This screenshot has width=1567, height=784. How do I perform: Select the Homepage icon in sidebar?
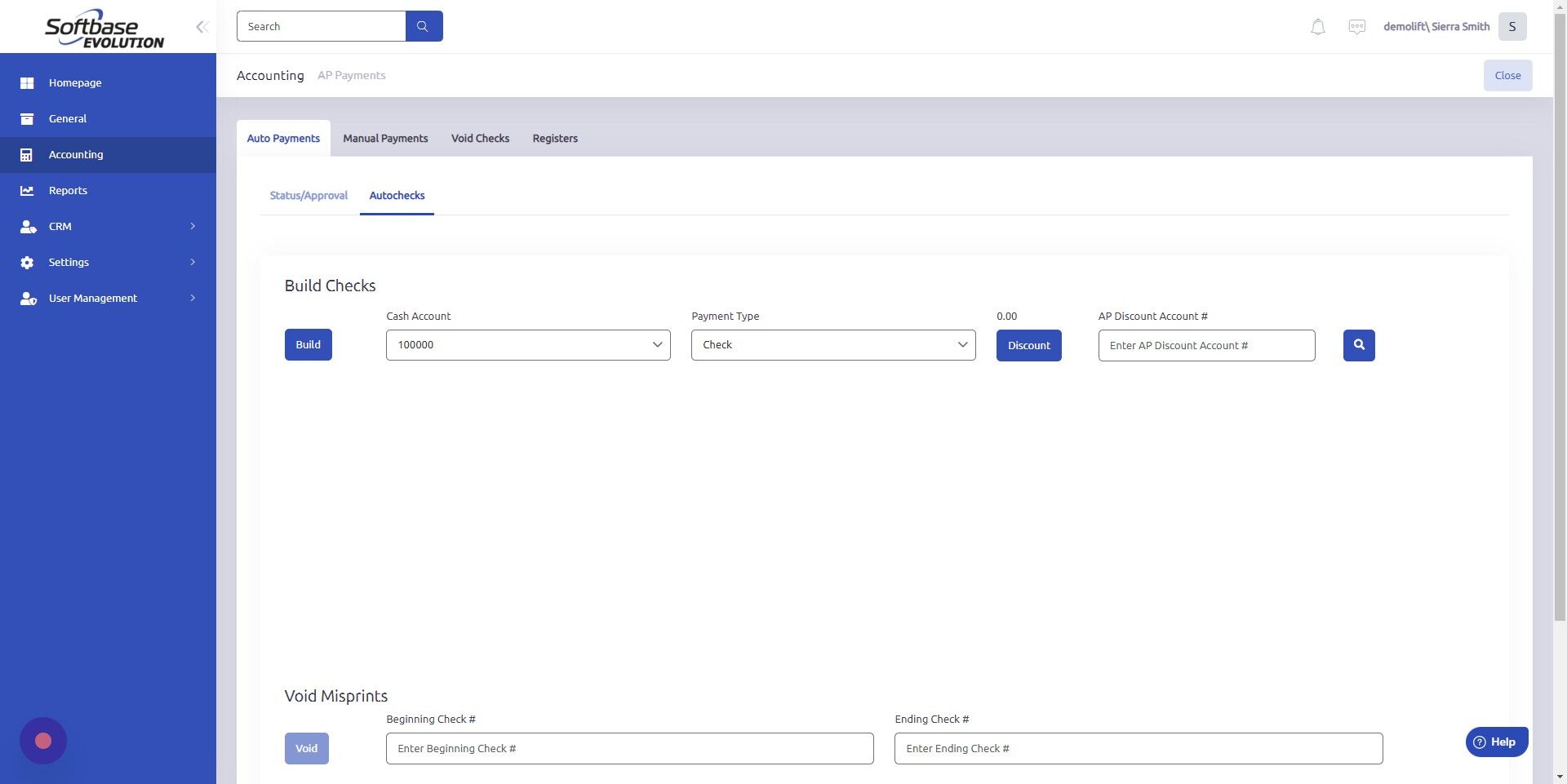pyautogui.click(x=27, y=82)
